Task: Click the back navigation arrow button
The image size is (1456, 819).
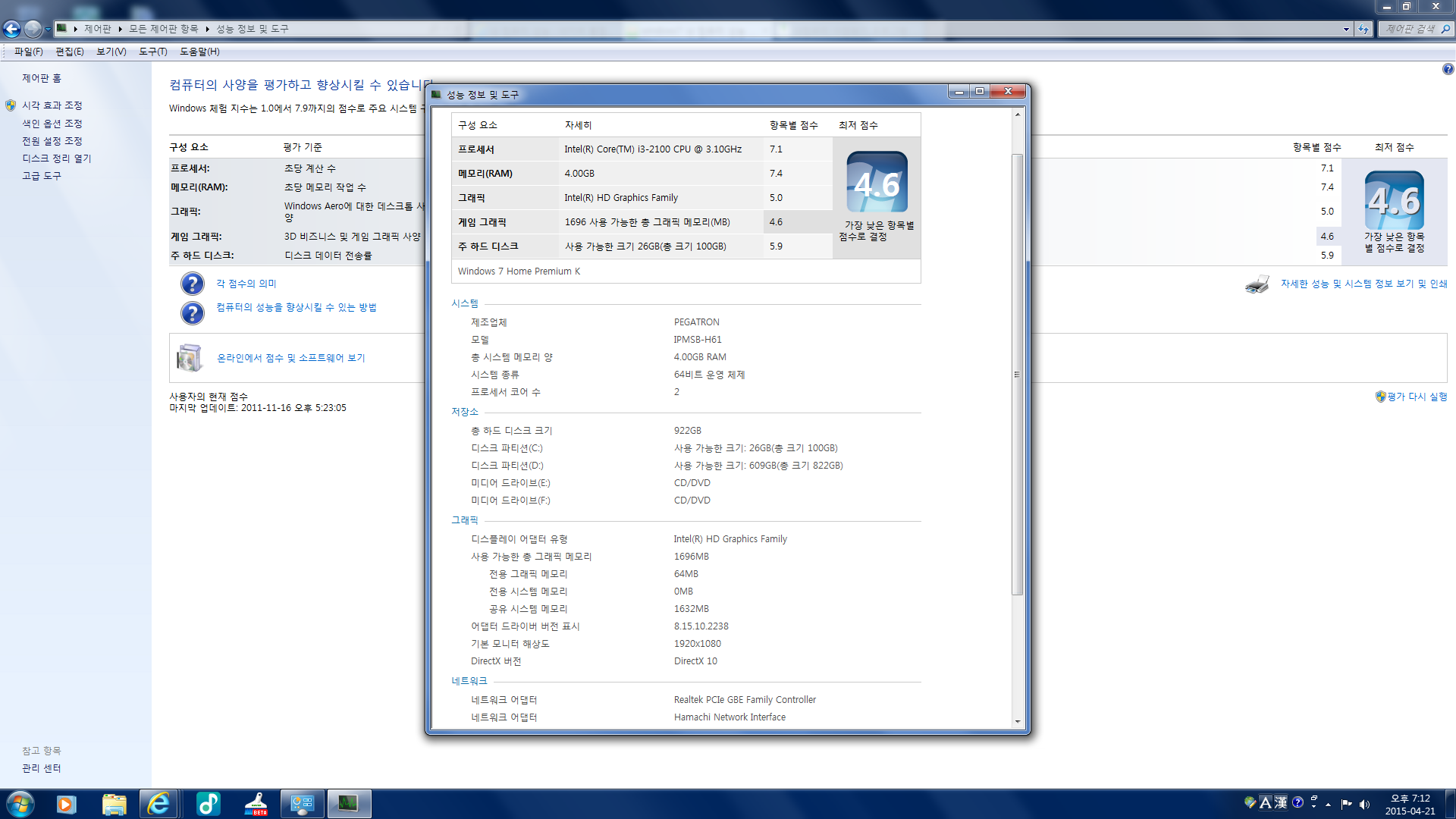Action: point(12,29)
